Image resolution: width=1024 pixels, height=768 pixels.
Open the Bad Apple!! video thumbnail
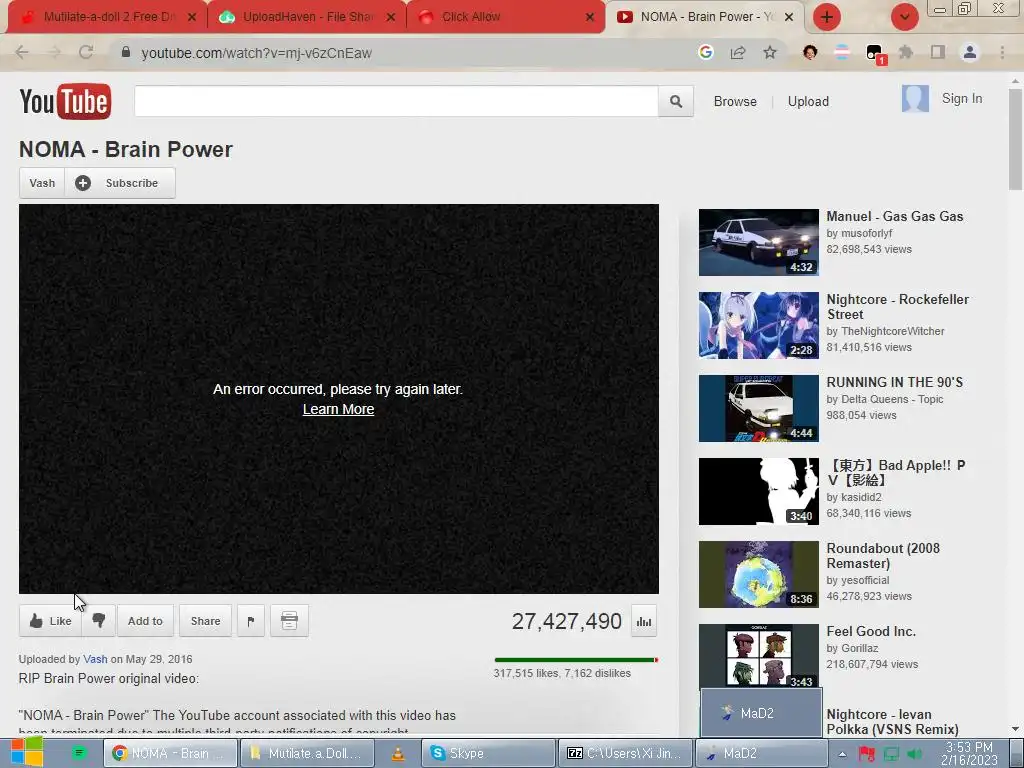[x=758, y=491]
